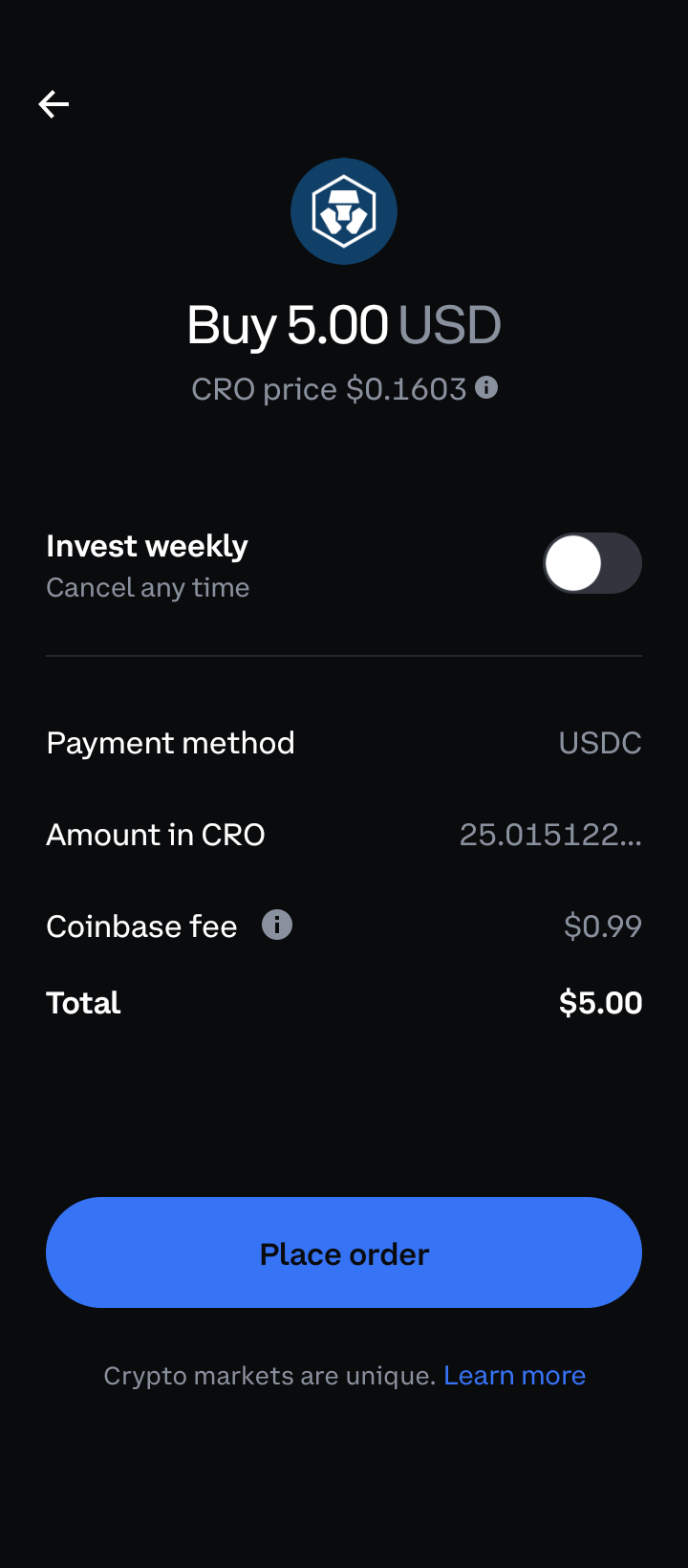Tap the Coinbase fee label
Viewport: 688px width, 1568px height.
[x=141, y=926]
